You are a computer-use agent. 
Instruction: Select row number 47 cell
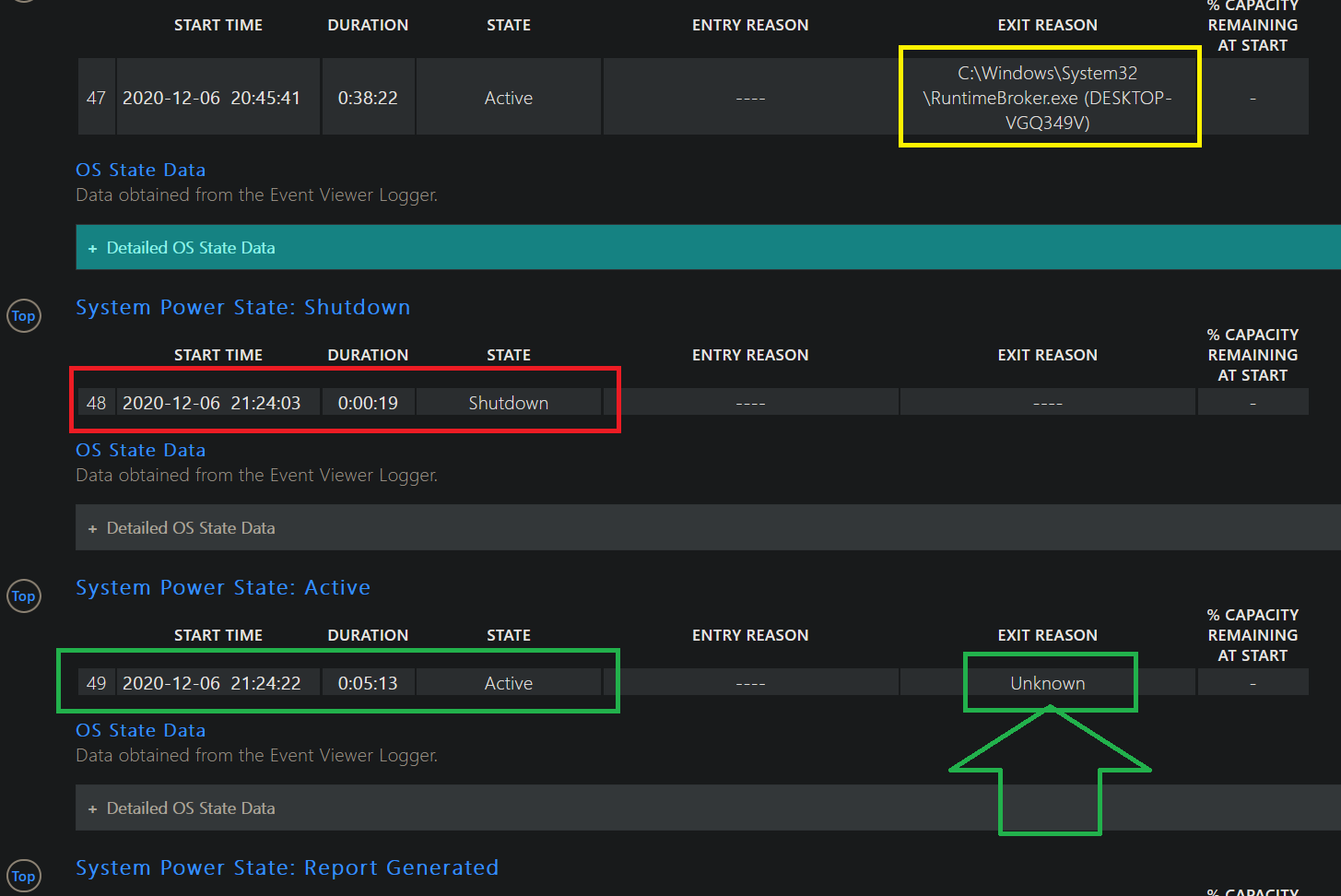tap(97, 97)
